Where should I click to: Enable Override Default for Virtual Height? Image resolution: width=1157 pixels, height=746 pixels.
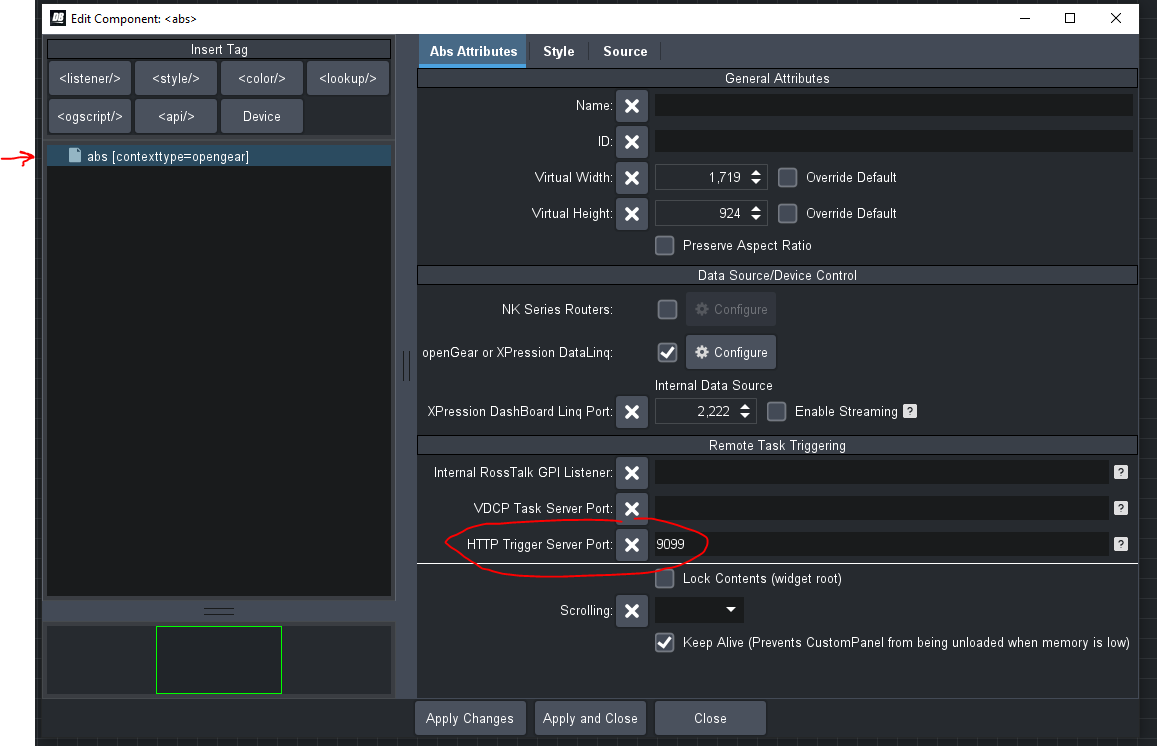[787, 213]
